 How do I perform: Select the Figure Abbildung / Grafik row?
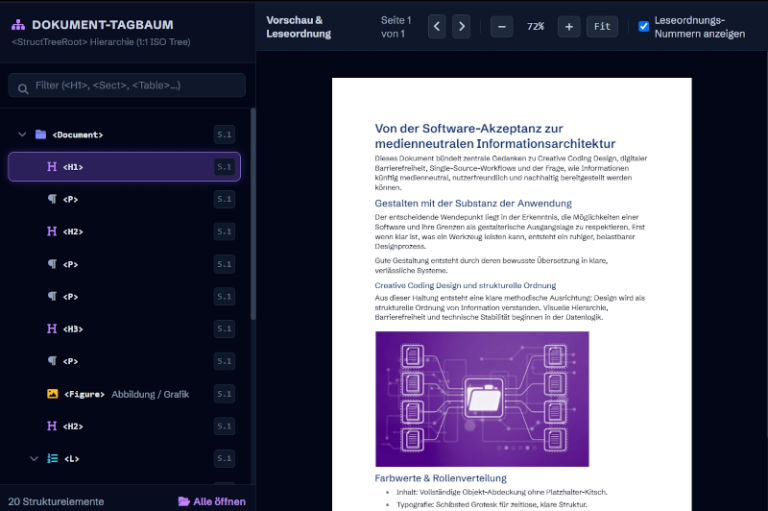(x=124, y=394)
